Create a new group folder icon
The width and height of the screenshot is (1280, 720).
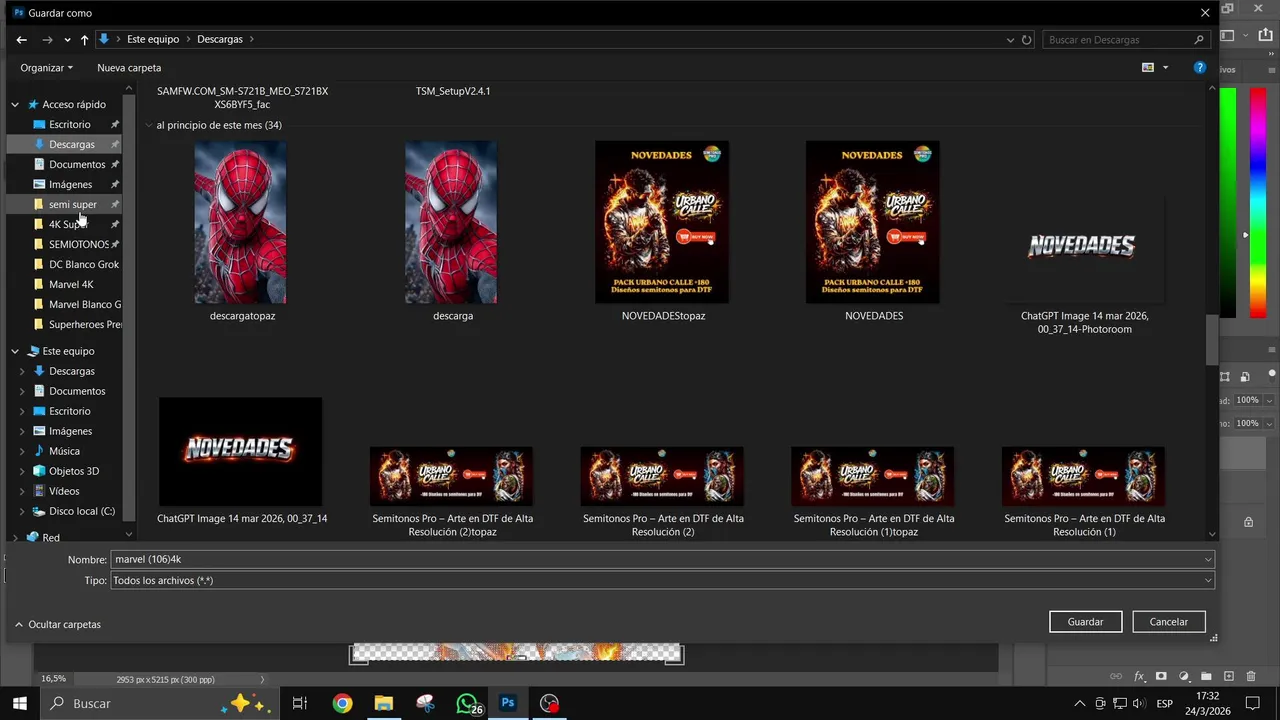(1206, 677)
